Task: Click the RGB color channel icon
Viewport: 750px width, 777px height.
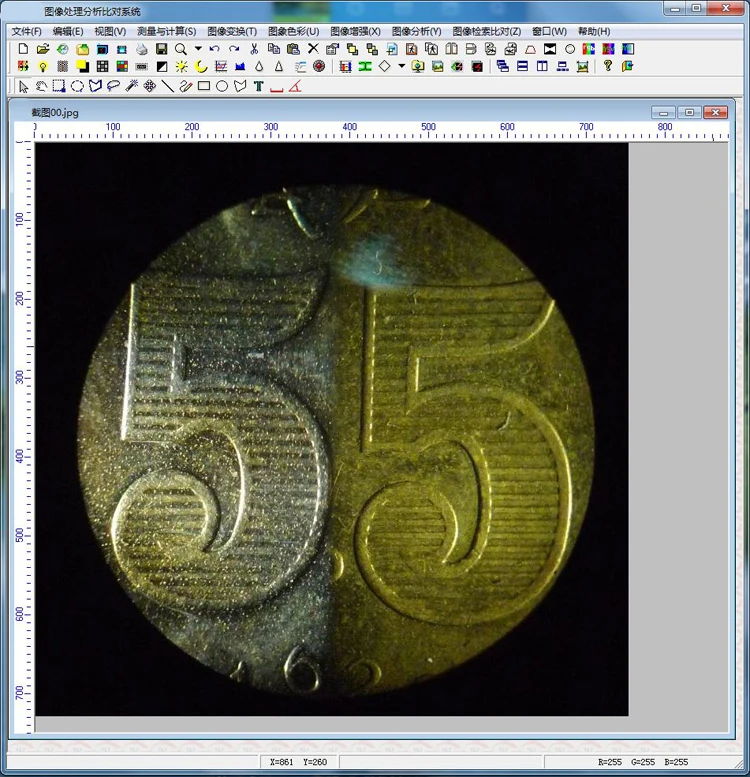Action: (x=589, y=49)
